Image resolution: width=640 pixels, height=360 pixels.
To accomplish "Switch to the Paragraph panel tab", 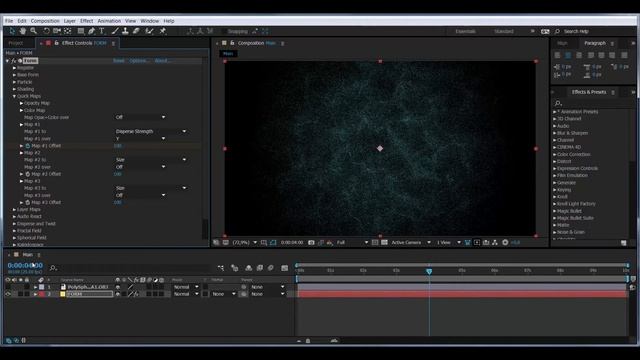I will point(595,43).
